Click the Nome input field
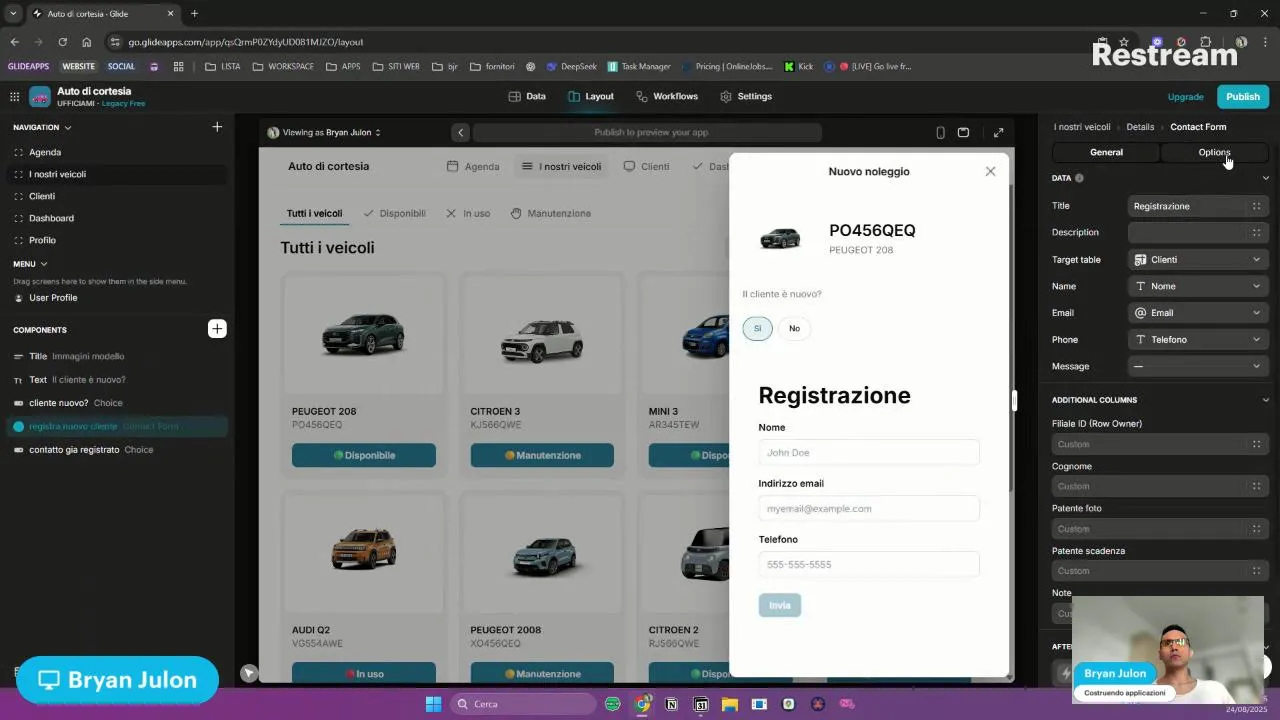 click(x=869, y=453)
